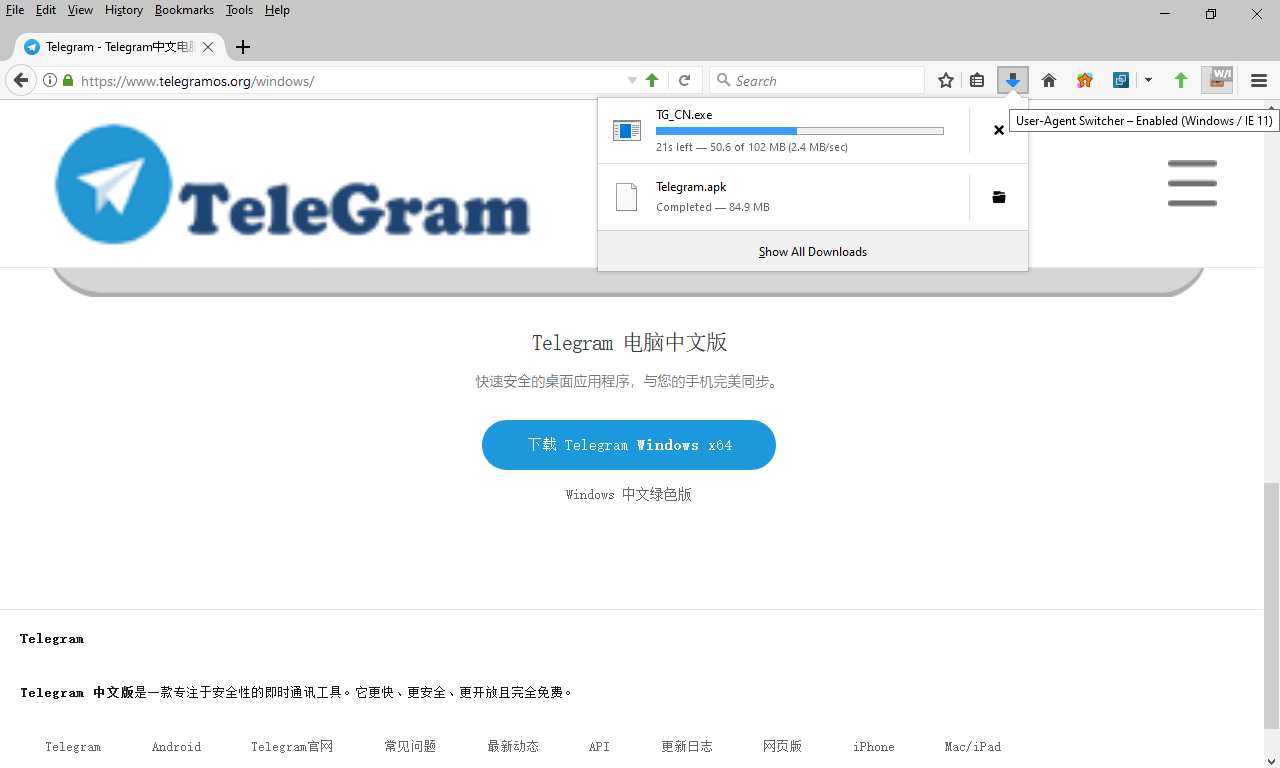The width and height of the screenshot is (1280, 768).
Task: Reload the current page
Action: pos(685,81)
